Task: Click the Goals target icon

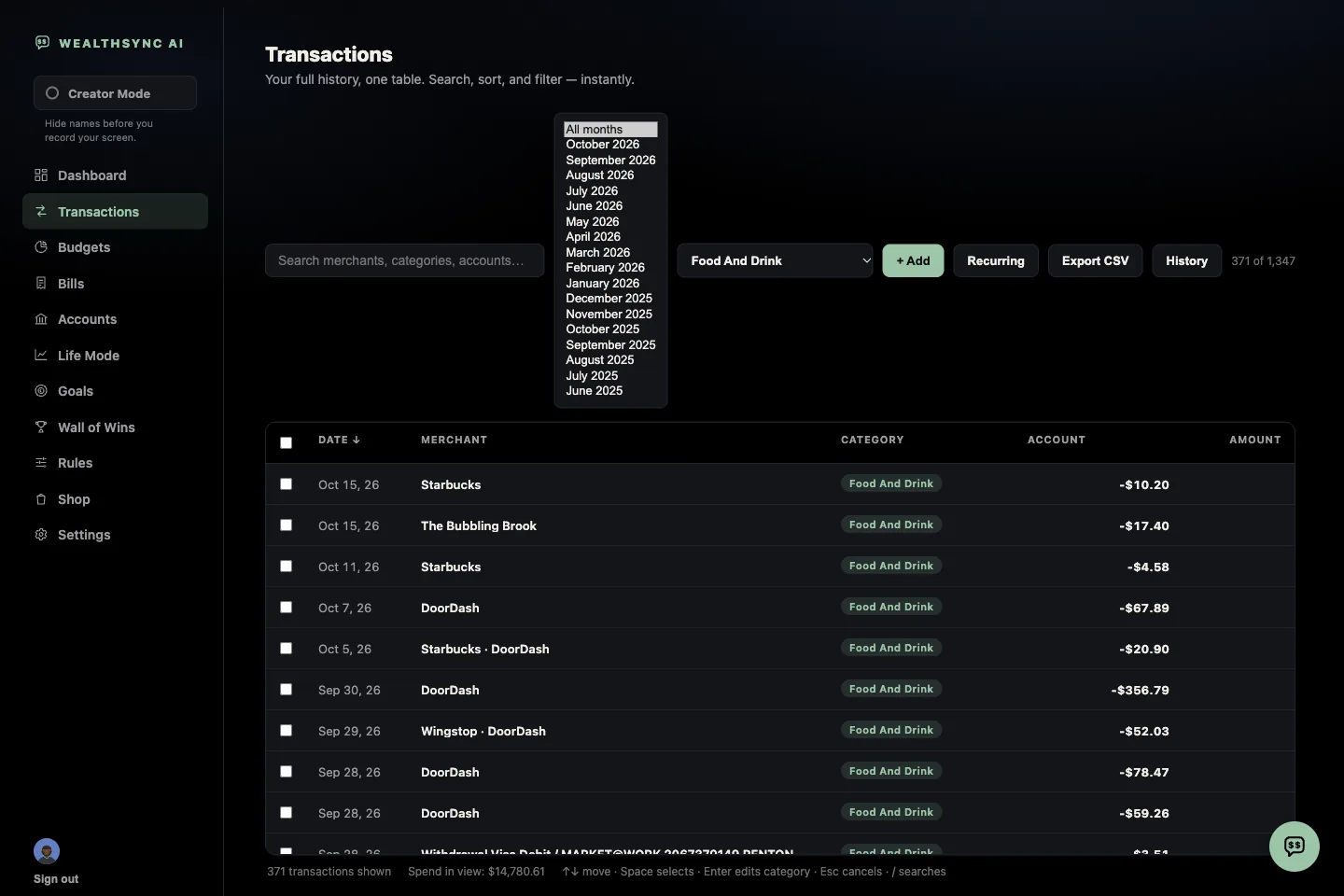Action: coord(41,390)
